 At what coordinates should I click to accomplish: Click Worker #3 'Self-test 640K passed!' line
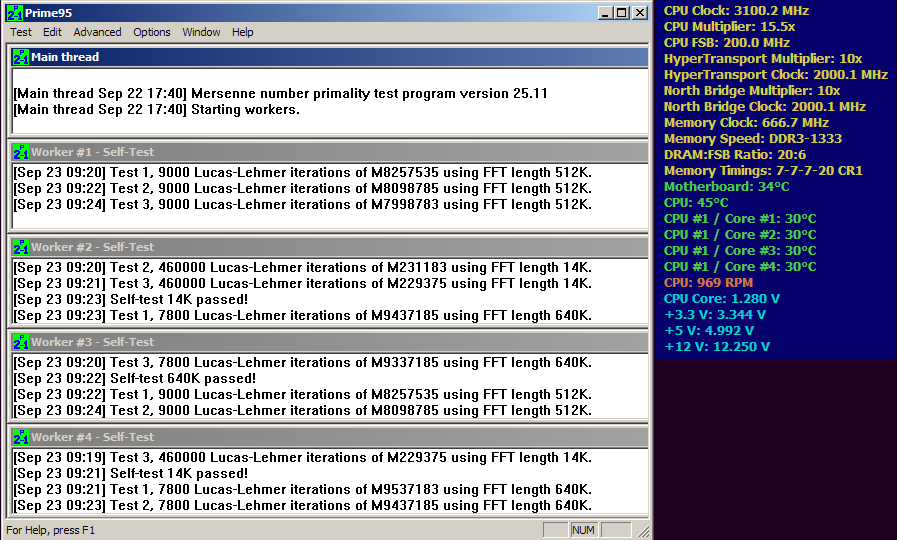click(135, 378)
